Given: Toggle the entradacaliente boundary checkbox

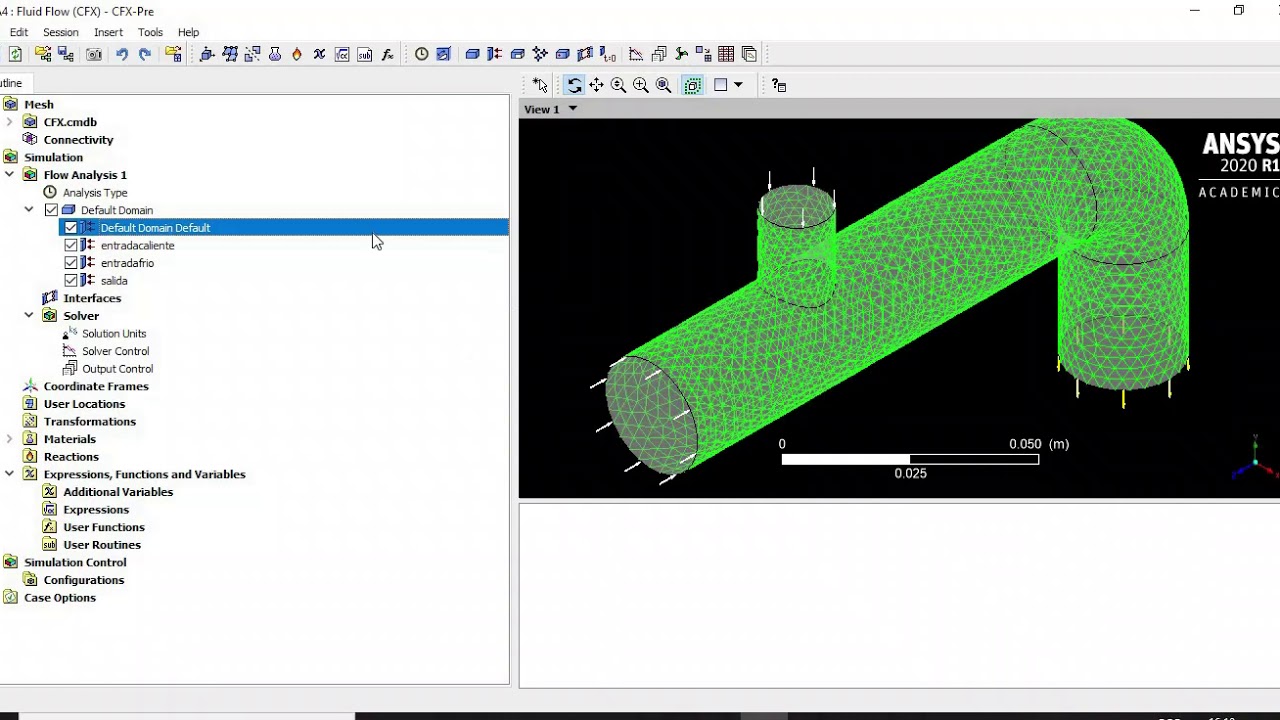Looking at the screenshot, I should [70, 245].
